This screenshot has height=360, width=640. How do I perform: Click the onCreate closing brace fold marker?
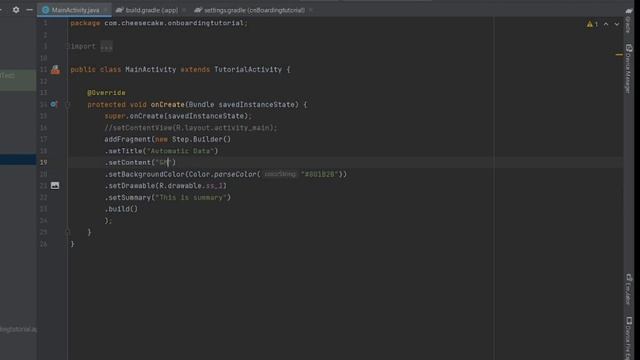[x=68, y=232]
